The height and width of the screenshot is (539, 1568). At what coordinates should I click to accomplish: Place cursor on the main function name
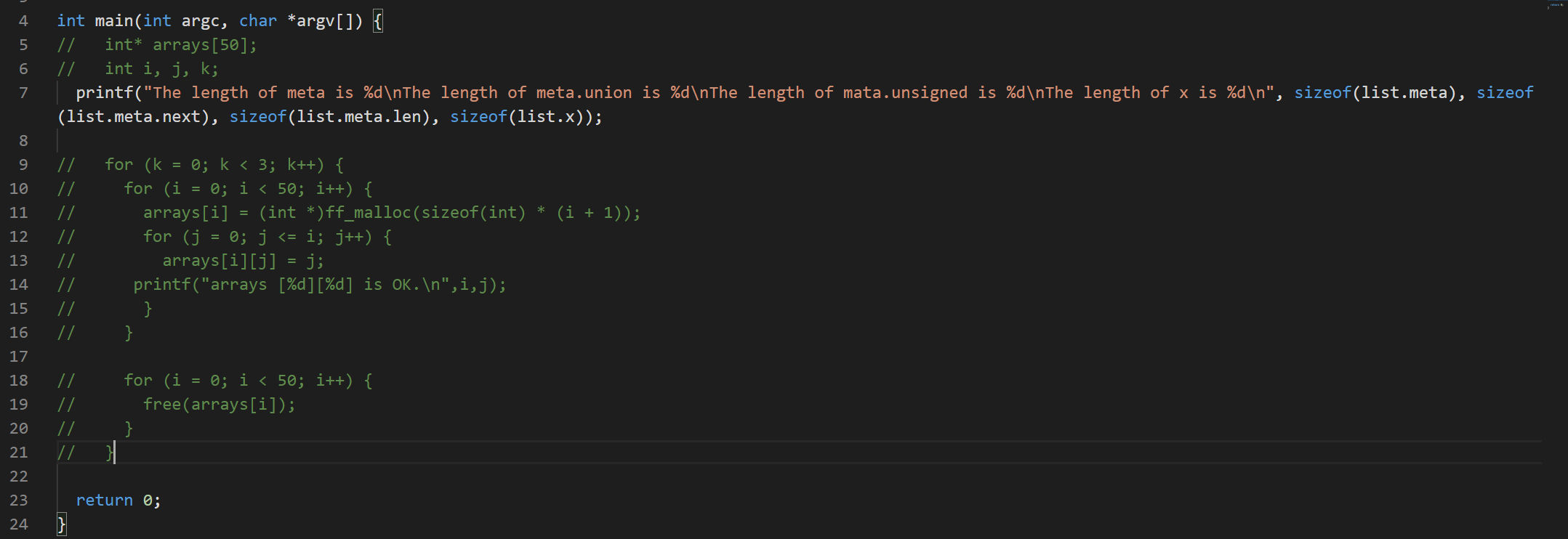[113, 21]
